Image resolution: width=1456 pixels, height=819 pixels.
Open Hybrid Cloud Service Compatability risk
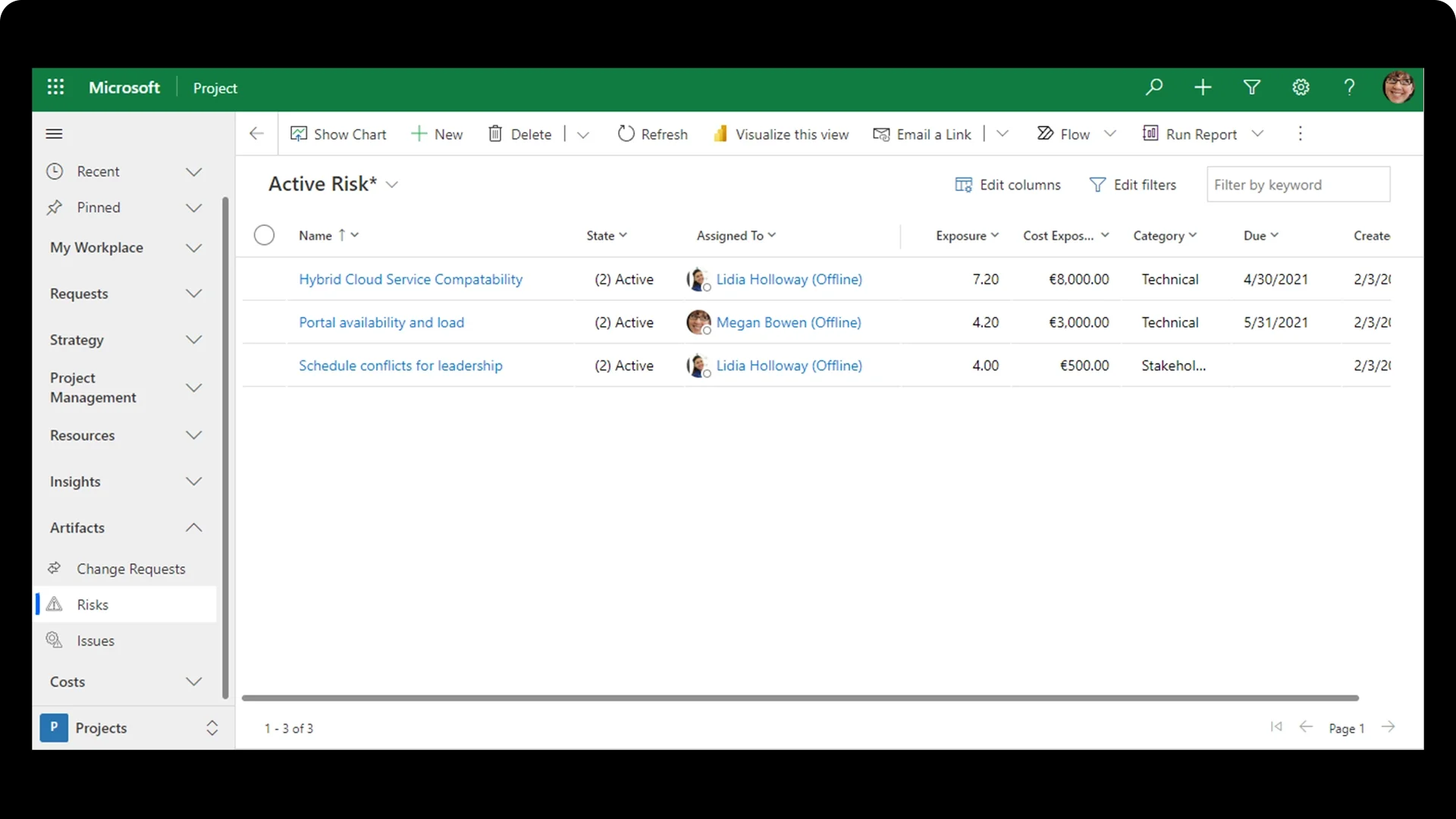[x=410, y=279]
